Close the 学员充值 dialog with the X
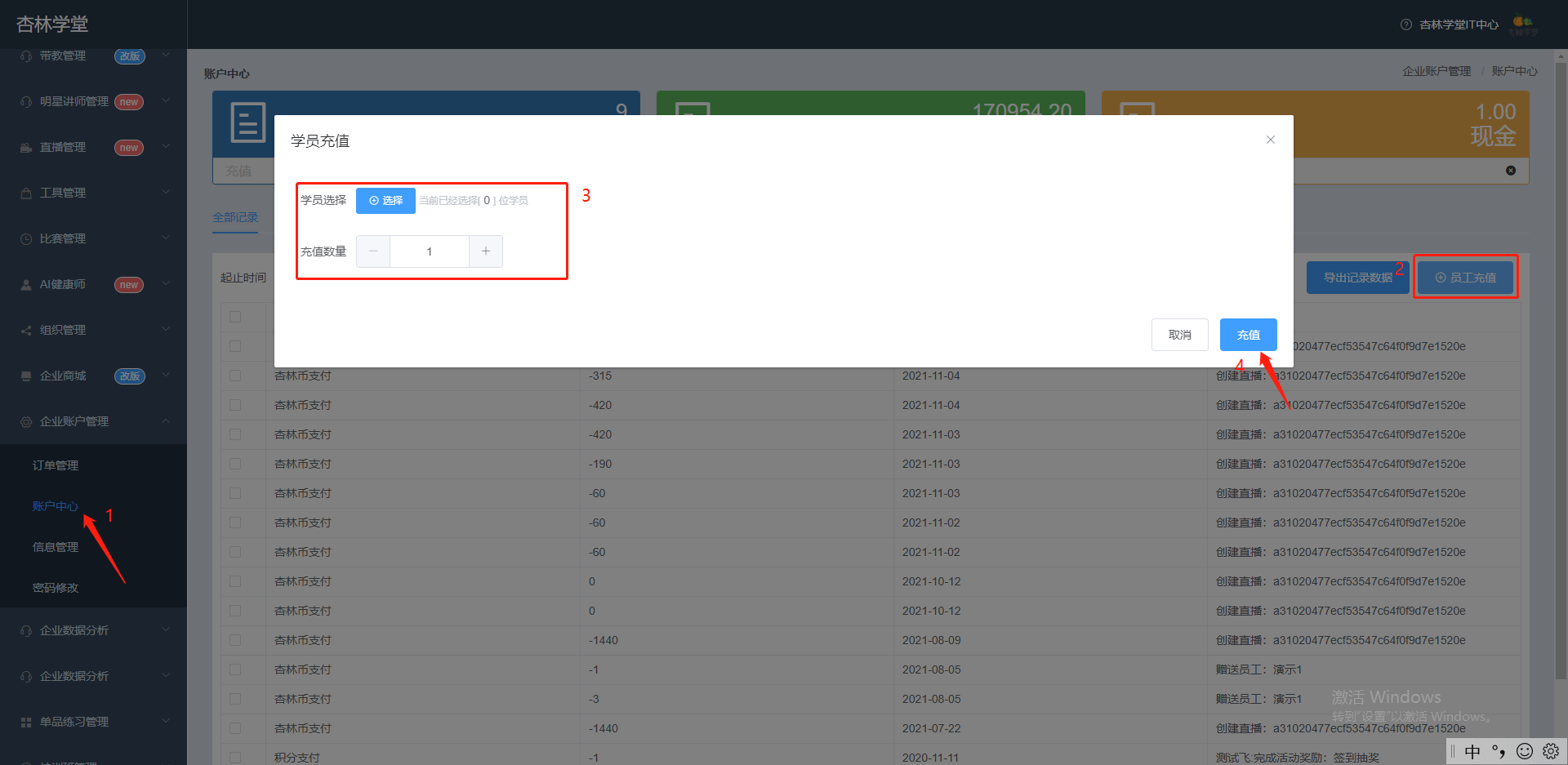This screenshot has height=765, width=1568. pos(1271,140)
